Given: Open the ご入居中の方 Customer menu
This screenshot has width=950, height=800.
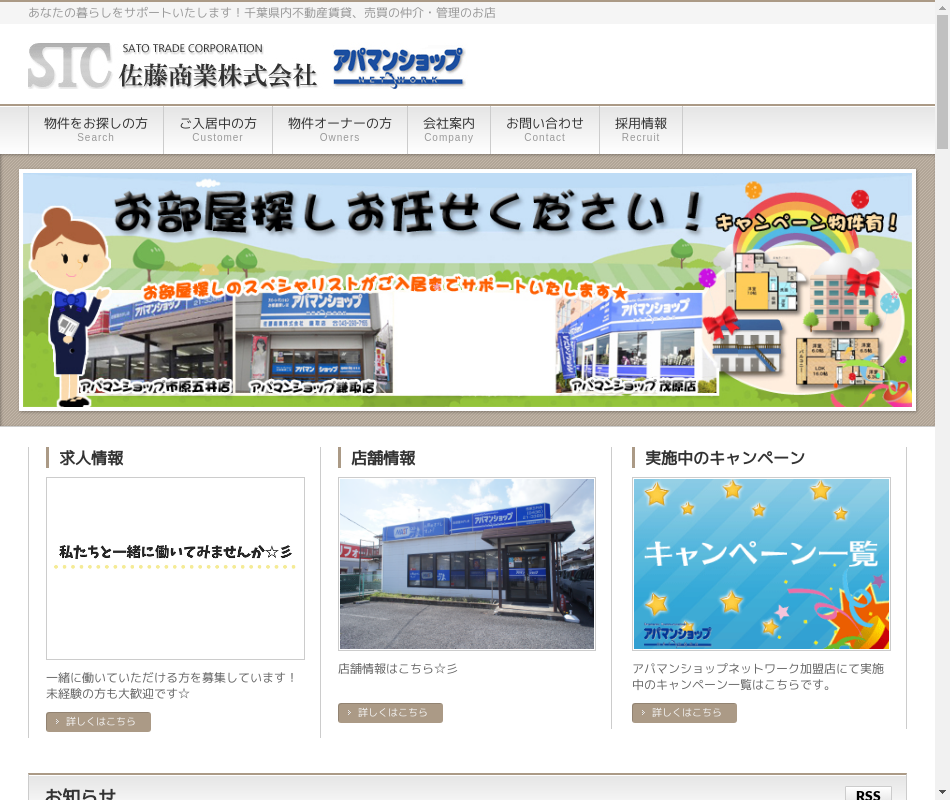Looking at the screenshot, I should 218,130.
